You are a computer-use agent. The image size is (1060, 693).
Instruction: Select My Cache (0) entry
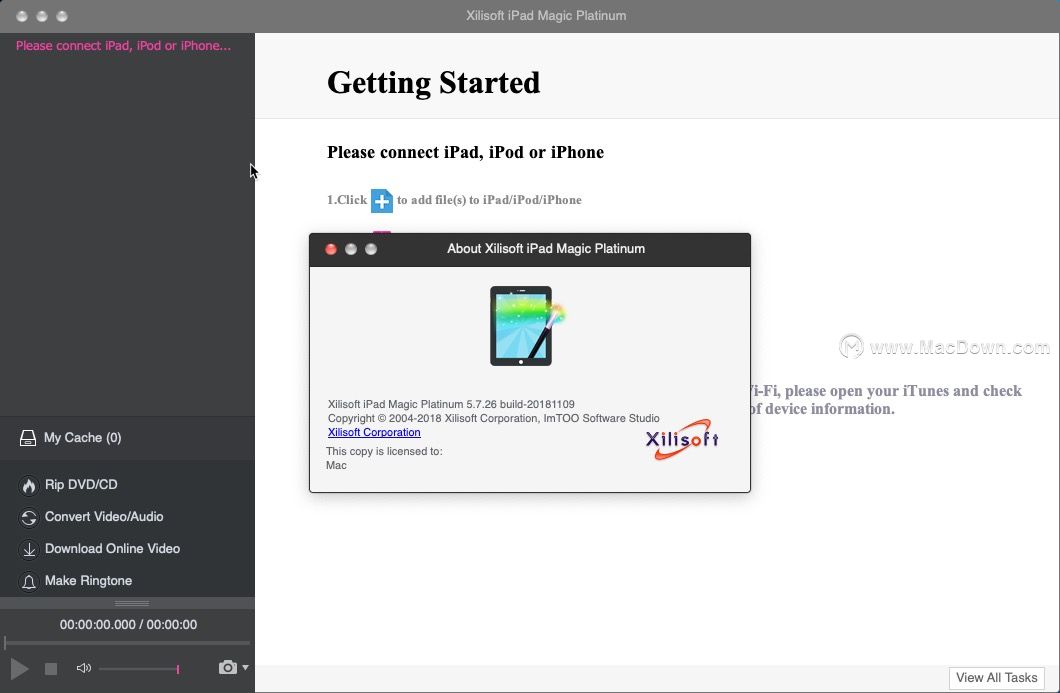82,437
